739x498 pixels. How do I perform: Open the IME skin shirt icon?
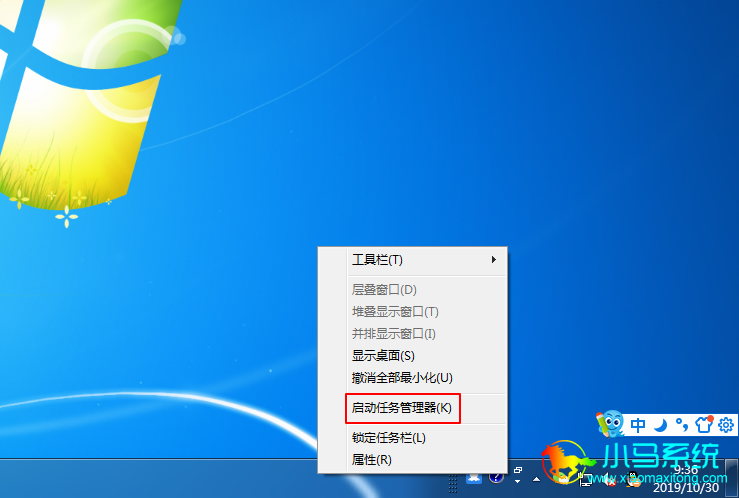(x=704, y=425)
